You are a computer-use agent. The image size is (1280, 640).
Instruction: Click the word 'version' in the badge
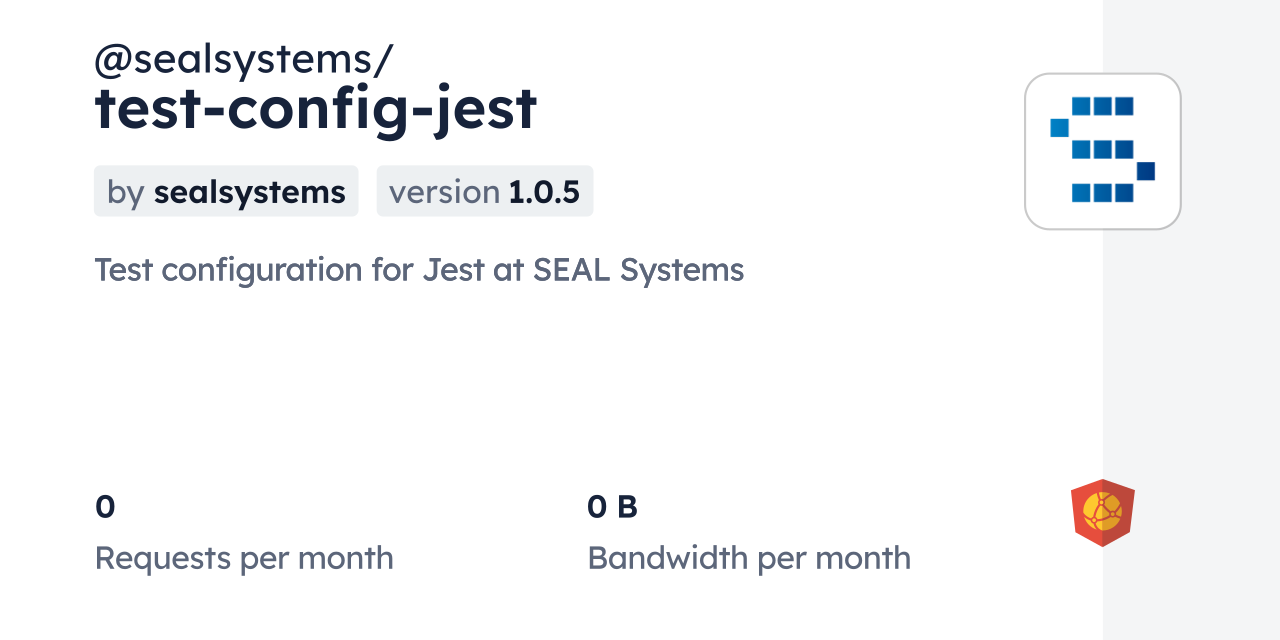tap(444, 191)
